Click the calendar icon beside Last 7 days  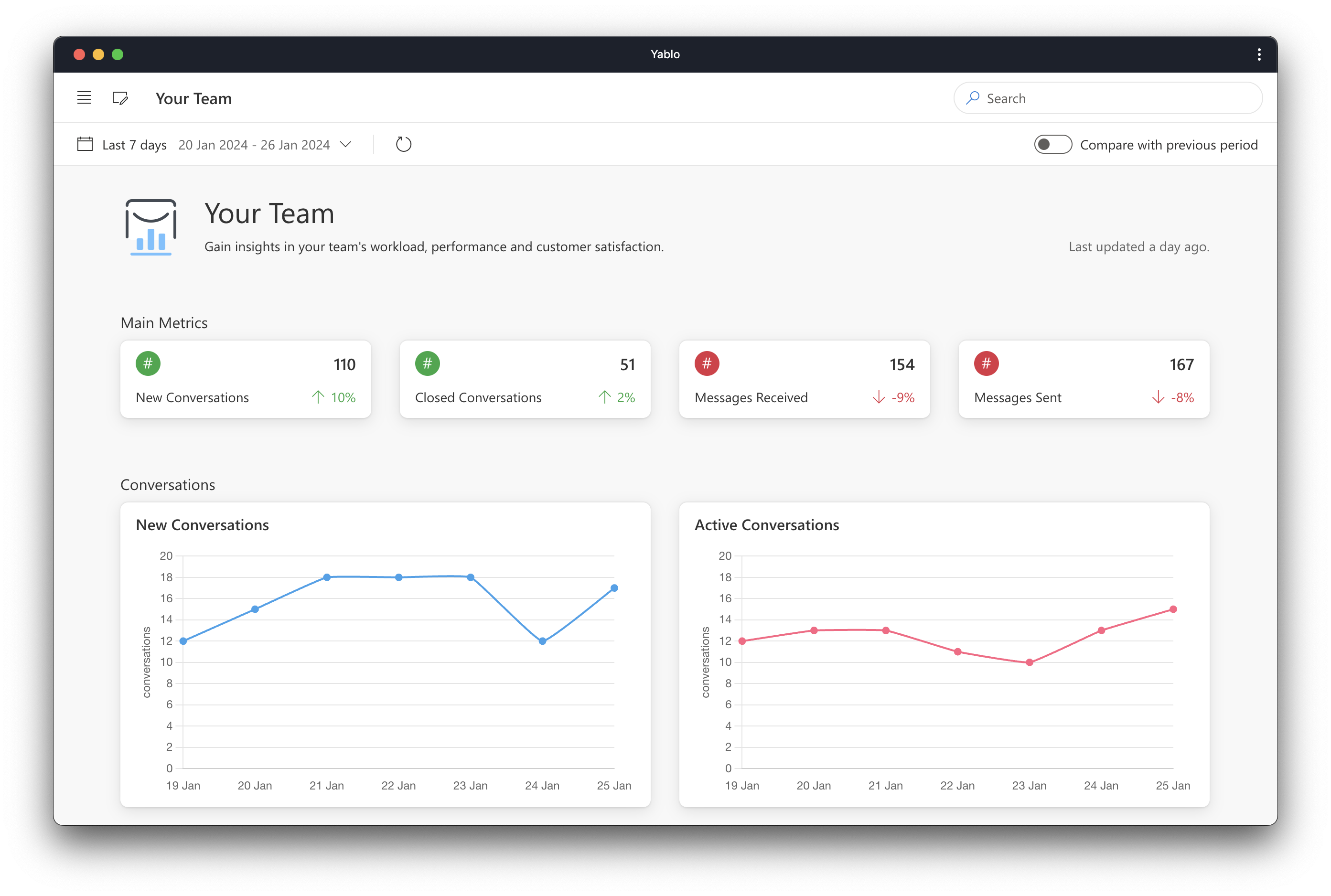[x=85, y=144]
